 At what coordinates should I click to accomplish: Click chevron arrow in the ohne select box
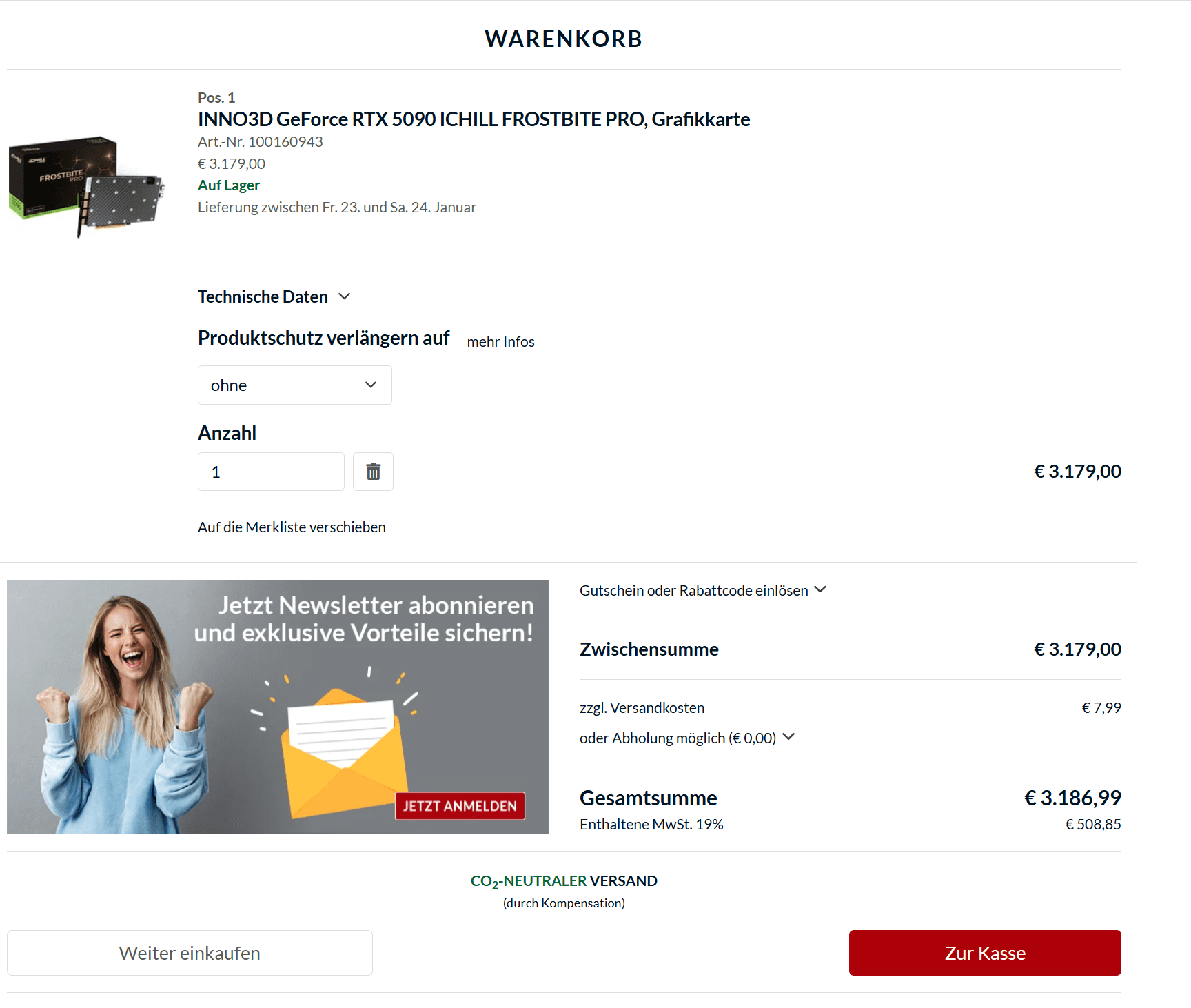pos(371,385)
